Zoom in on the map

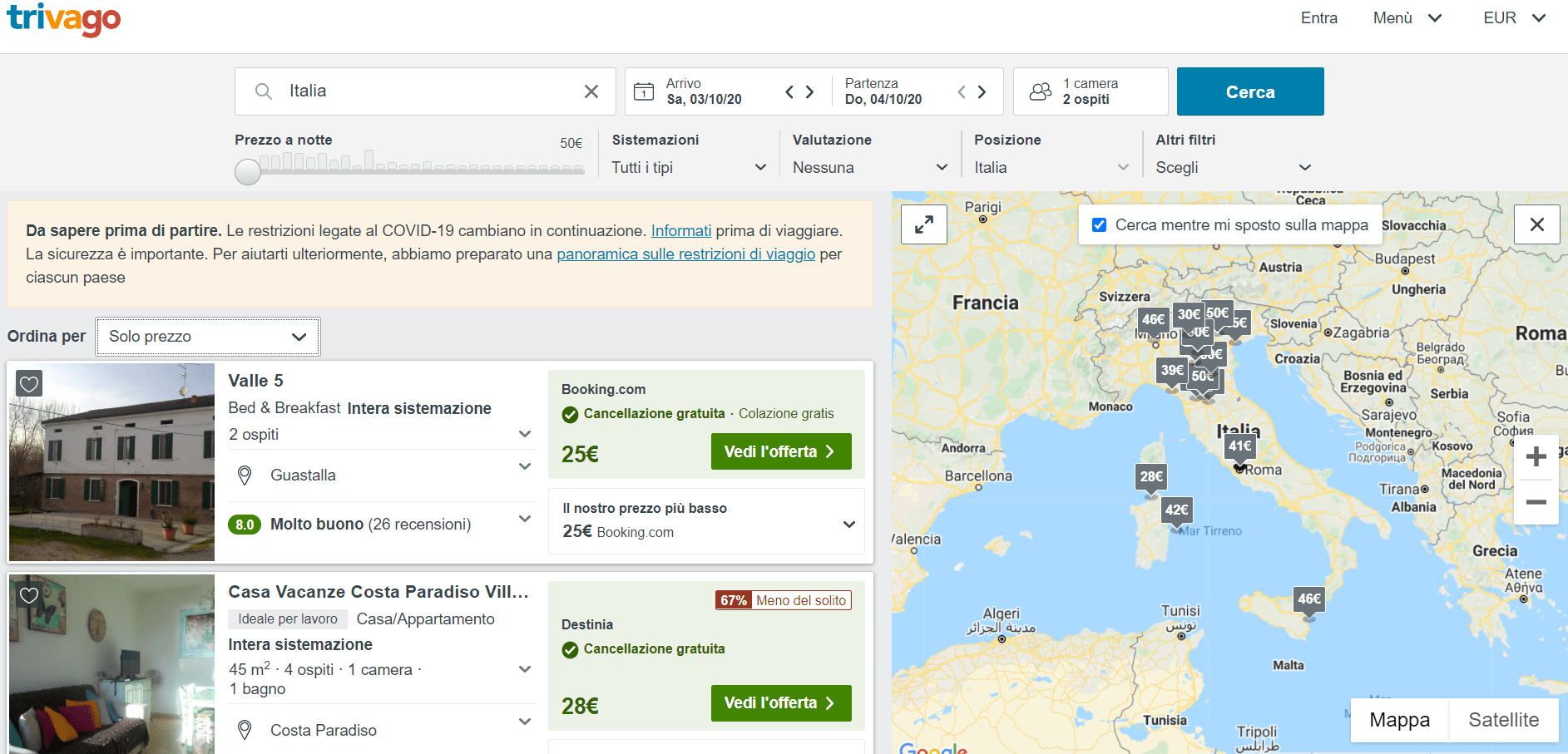click(1536, 456)
